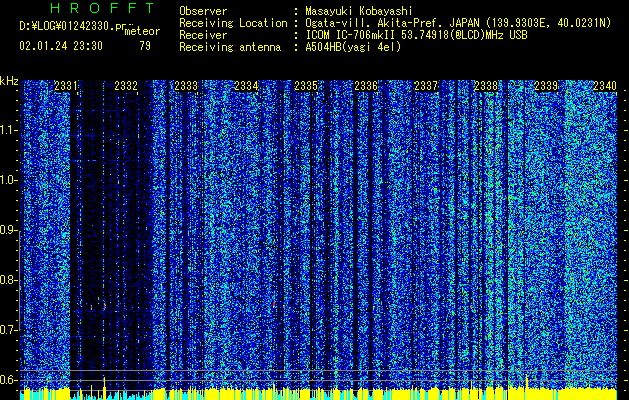Click the 2340 time marker
The width and height of the screenshot is (629, 400).
[x=605, y=86]
